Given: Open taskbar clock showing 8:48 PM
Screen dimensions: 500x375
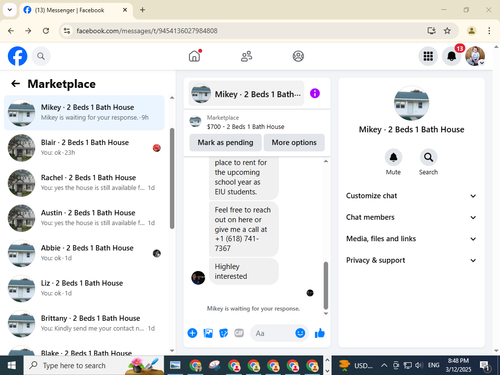Looking at the screenshot, I should 458,365.
